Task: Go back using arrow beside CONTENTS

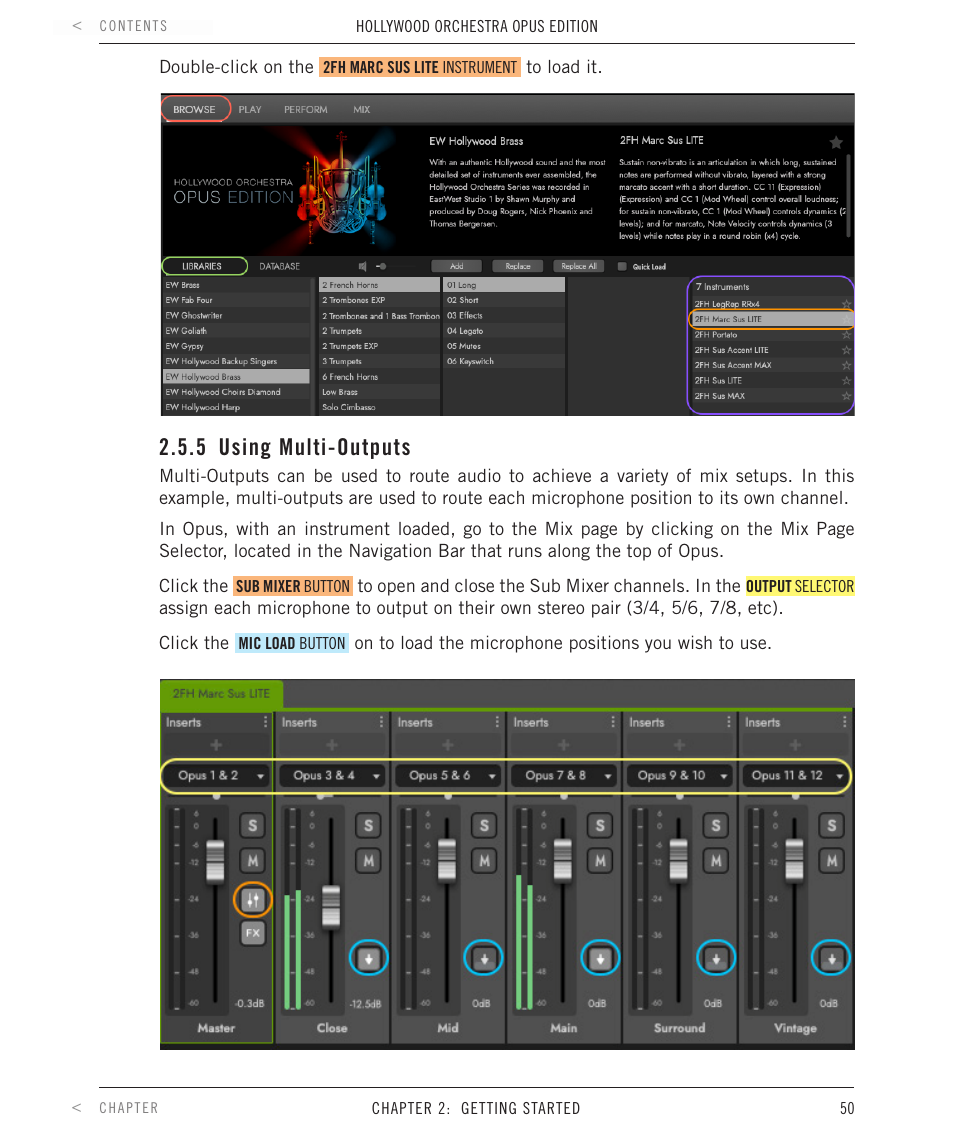Action: [x=77, y=26]
